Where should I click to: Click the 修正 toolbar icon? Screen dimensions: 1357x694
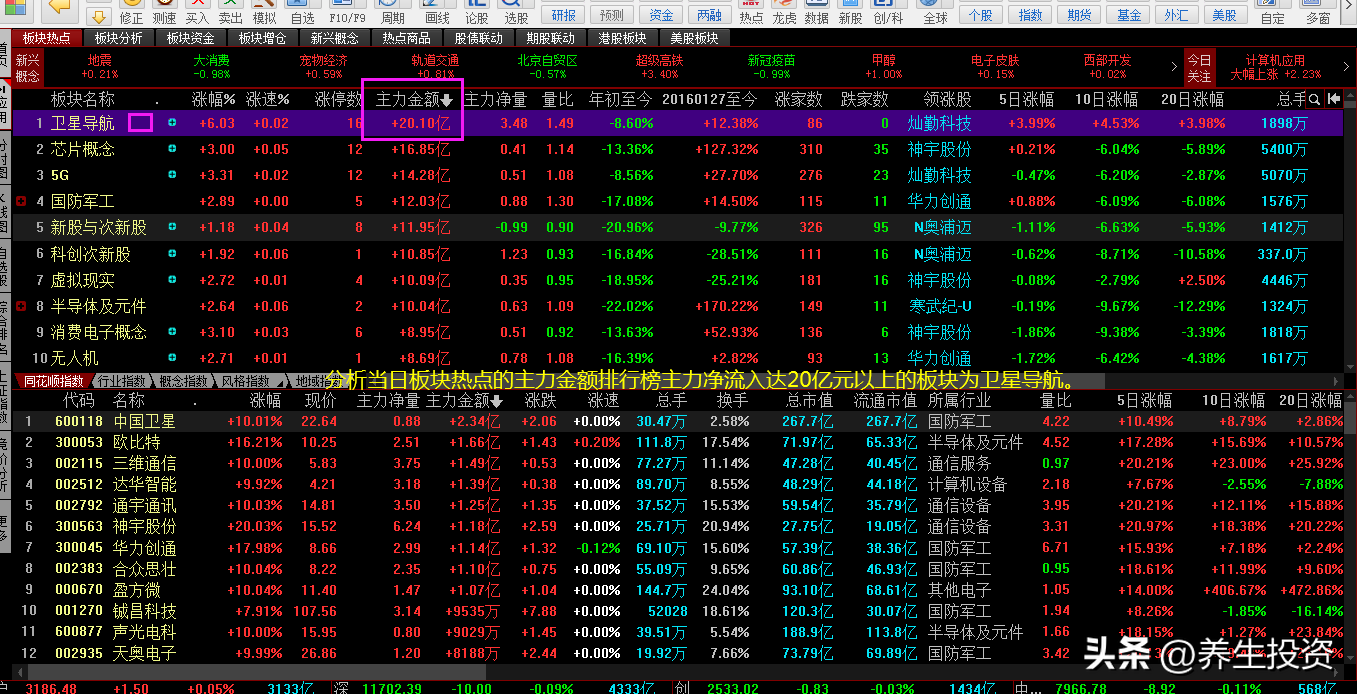131,13
